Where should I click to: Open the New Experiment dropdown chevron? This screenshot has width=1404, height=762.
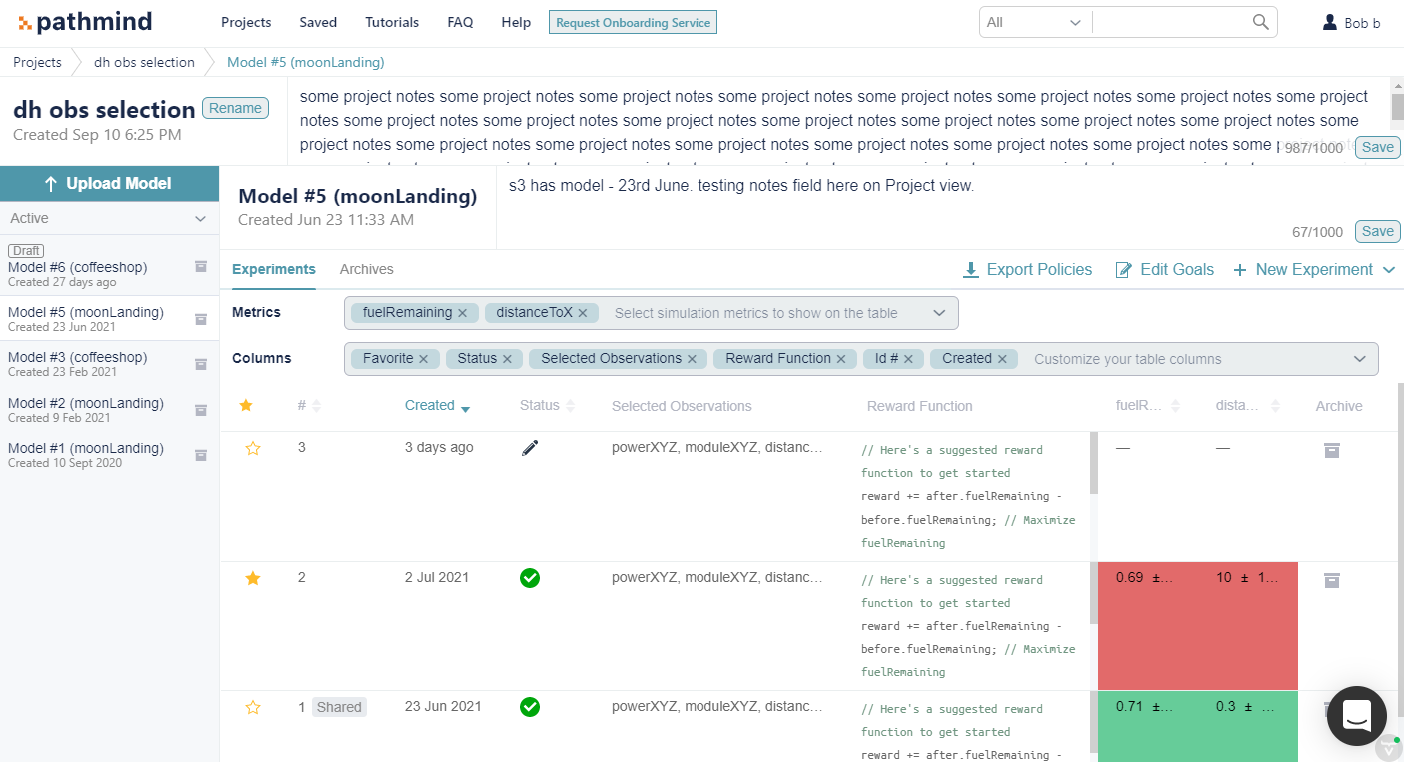[x=1389, y=270]
